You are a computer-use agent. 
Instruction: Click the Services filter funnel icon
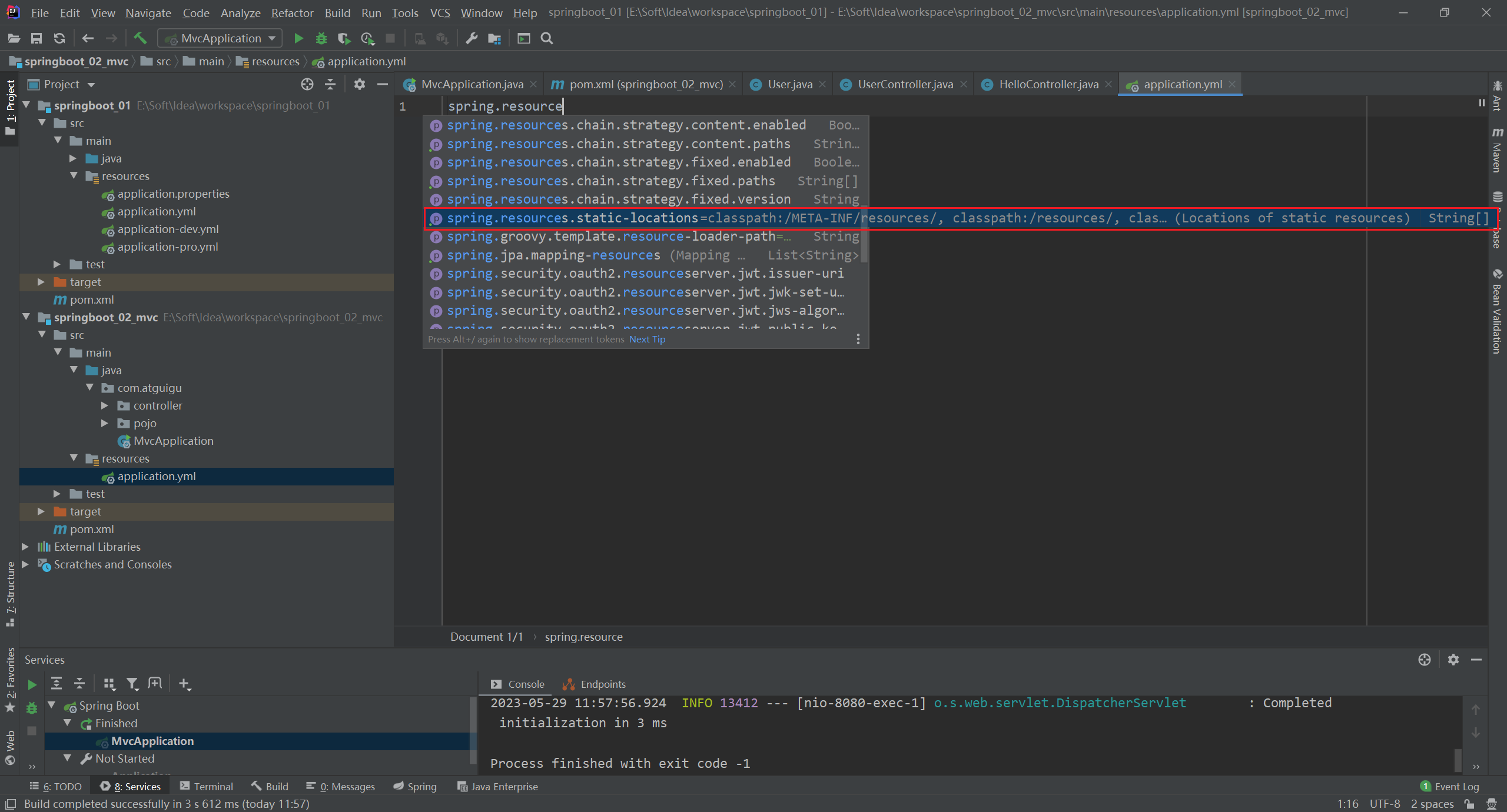(132, 683)
